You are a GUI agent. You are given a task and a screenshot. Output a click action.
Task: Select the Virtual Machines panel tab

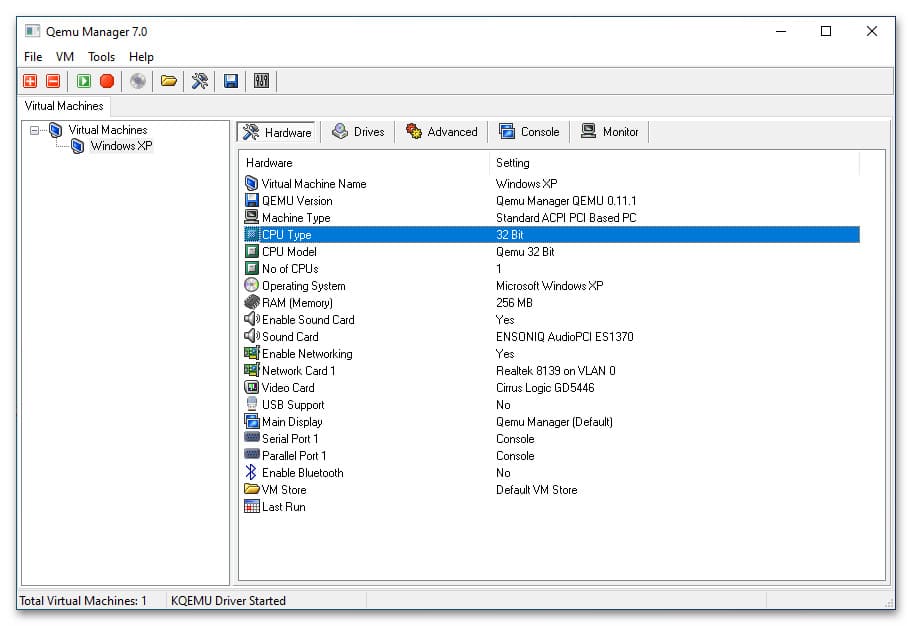pos(64,106)
